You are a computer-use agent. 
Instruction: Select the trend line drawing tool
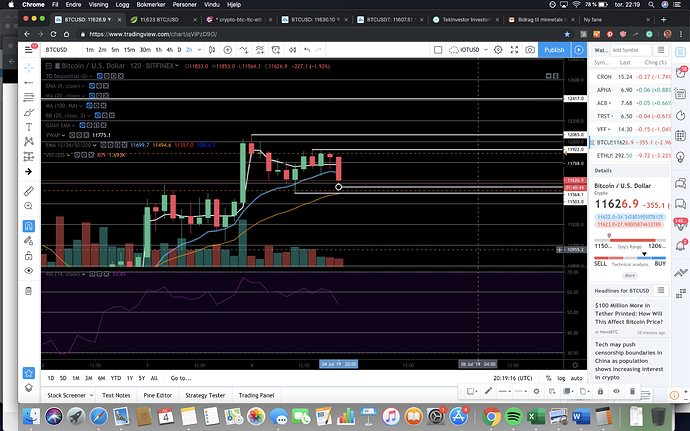click(x=29, y=82)
